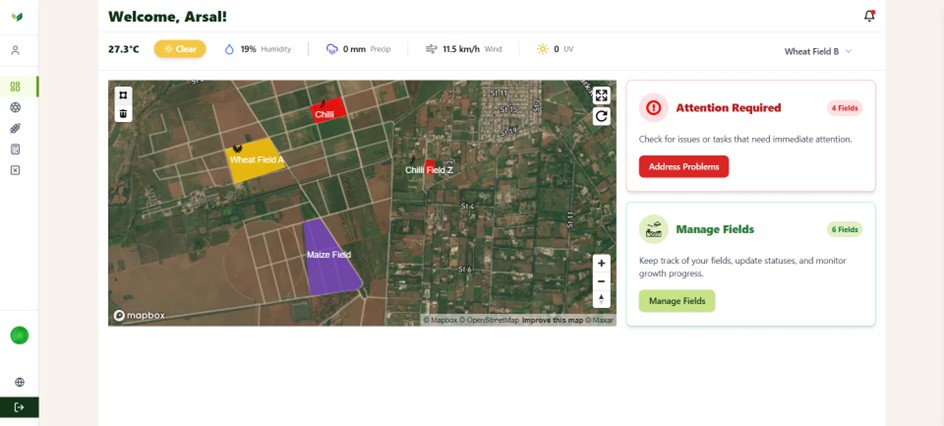Click the humidity droplet icon

[x=229, y=49]
